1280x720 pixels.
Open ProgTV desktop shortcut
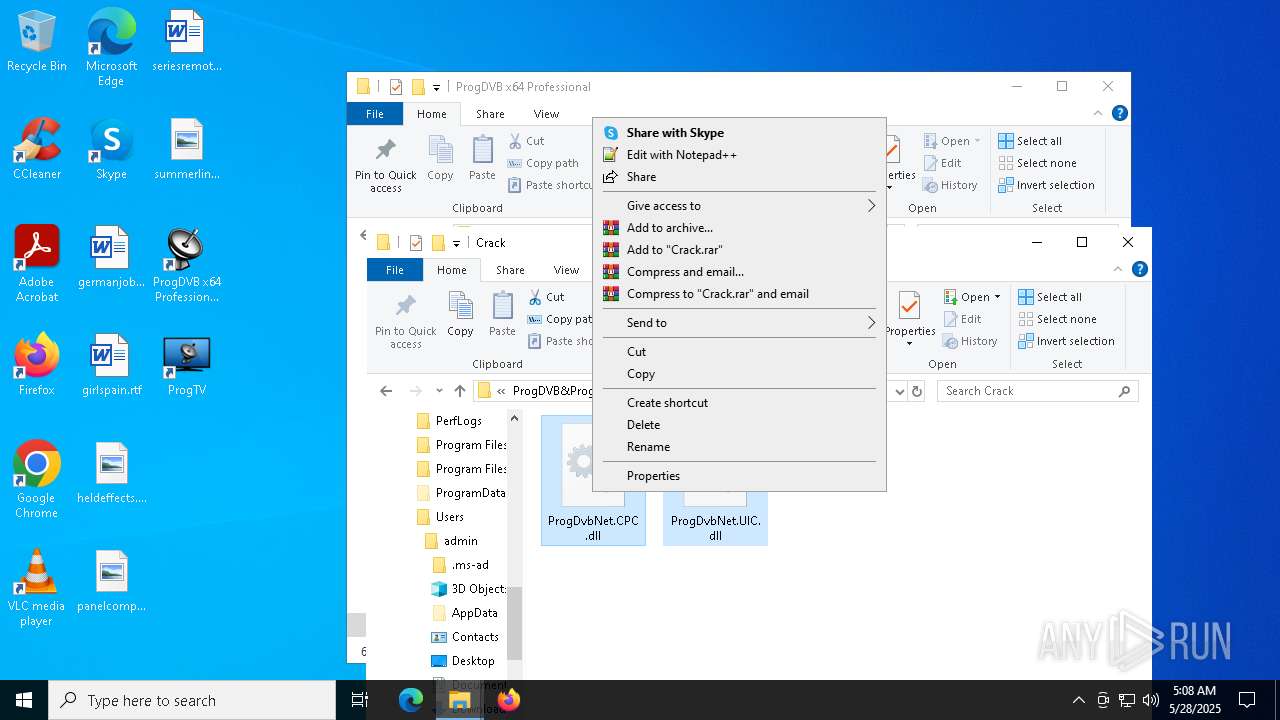pos(187,365)
